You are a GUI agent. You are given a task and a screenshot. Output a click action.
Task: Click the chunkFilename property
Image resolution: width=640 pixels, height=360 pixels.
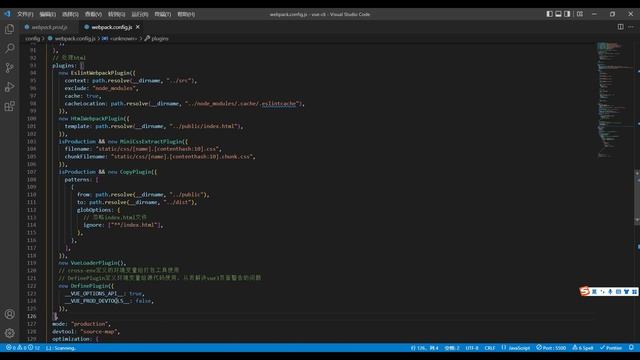click(85, 157)
